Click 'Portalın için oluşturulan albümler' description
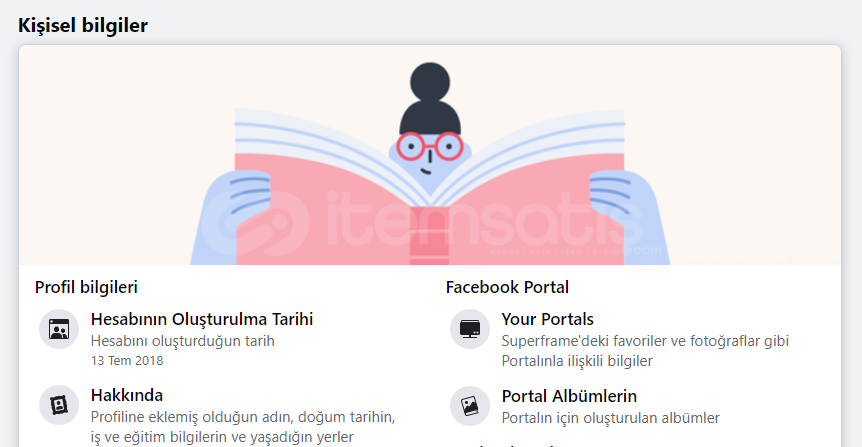This screenshot has height=447, width=862. pos(610,418)
